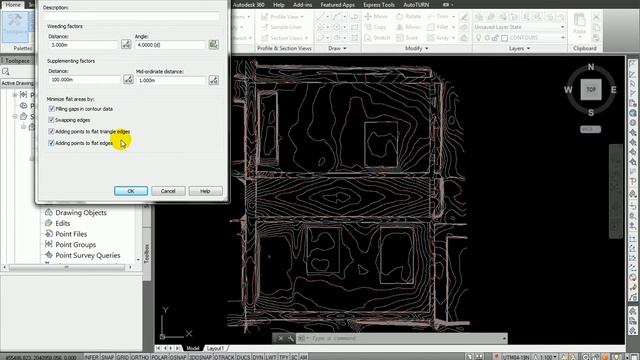Click N on the ViewCube compass
The width and height of the screenshot is (640, 360).
tap(591, 67)
